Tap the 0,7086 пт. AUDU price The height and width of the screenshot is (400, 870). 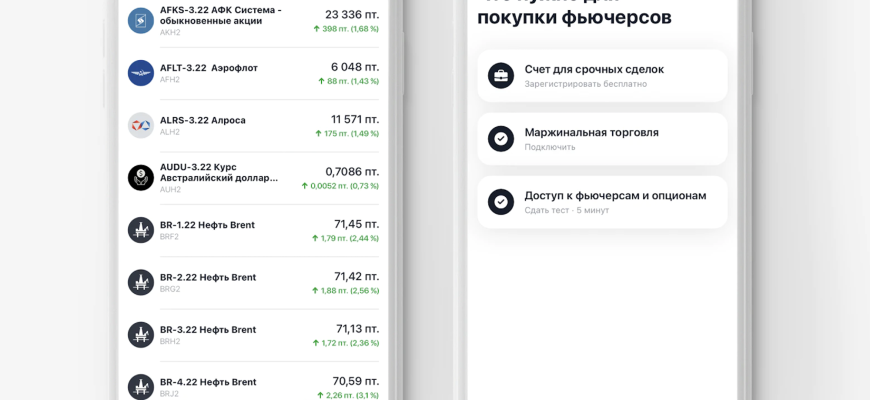coord(352,172)
